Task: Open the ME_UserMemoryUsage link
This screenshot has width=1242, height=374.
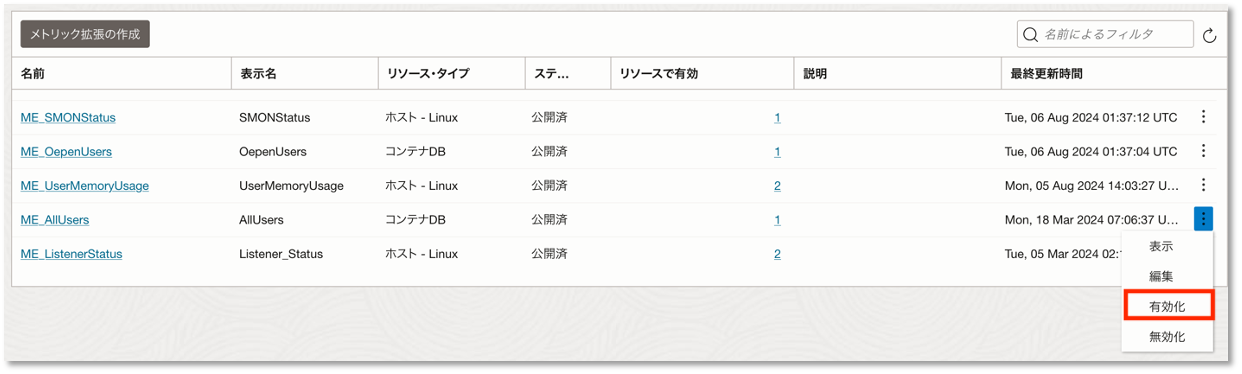Action: (85, 186)
